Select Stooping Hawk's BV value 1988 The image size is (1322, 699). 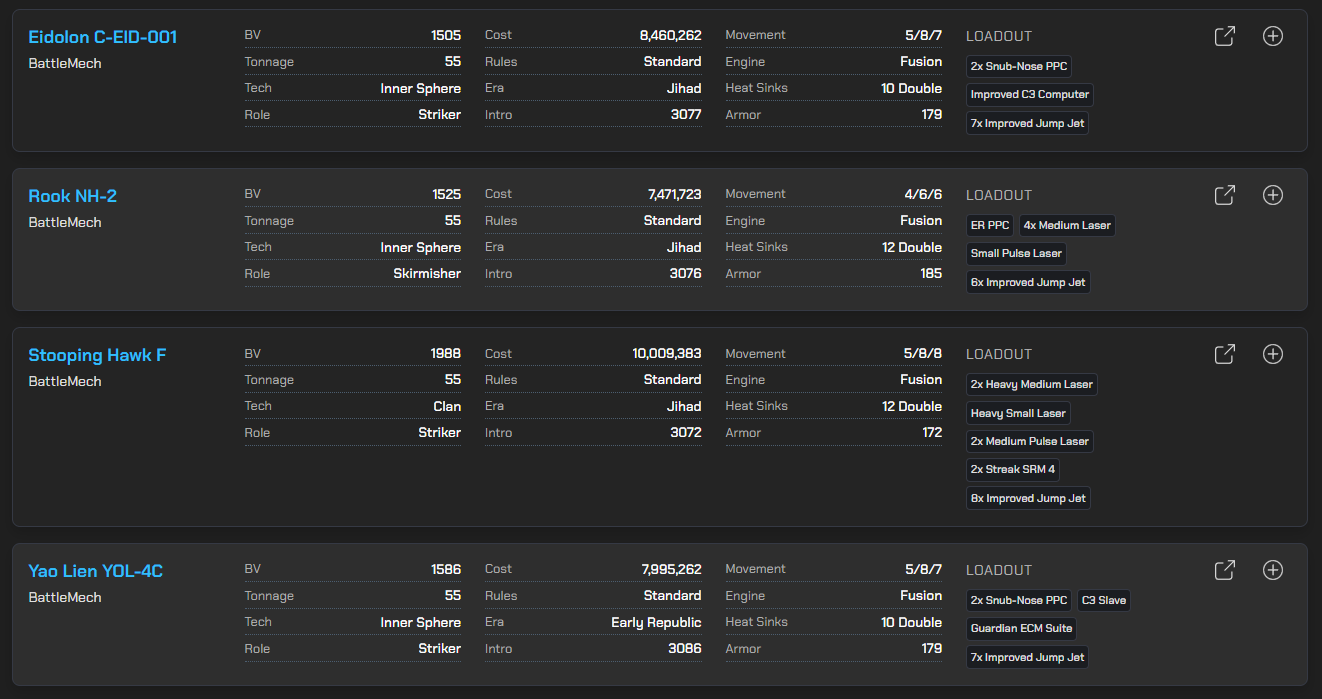pos(446,353)
